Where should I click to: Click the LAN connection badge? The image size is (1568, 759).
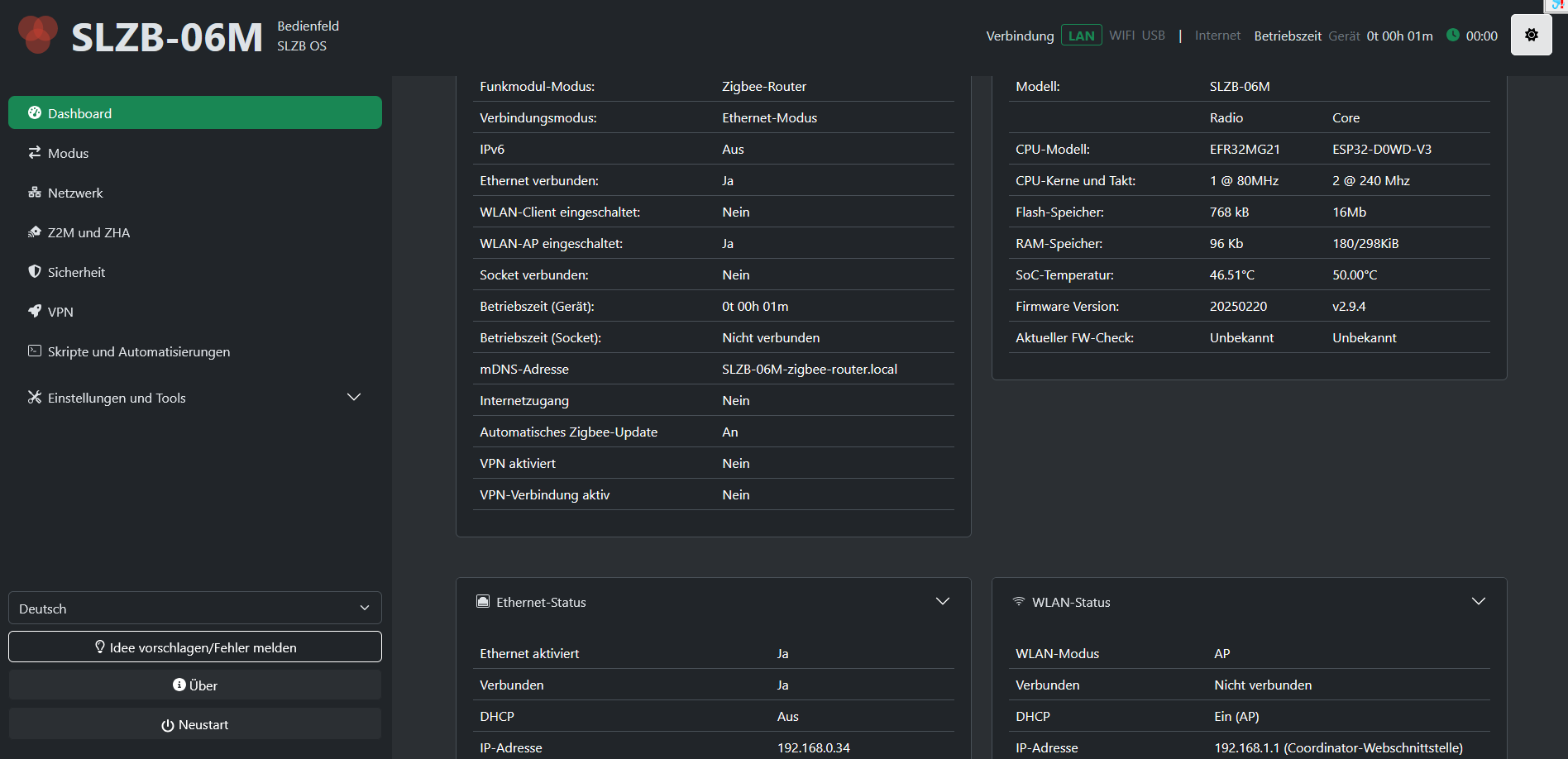point(1081,36)
